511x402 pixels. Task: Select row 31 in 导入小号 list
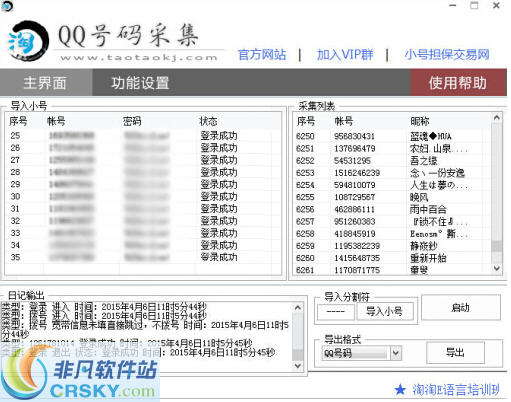pos(143,209)
